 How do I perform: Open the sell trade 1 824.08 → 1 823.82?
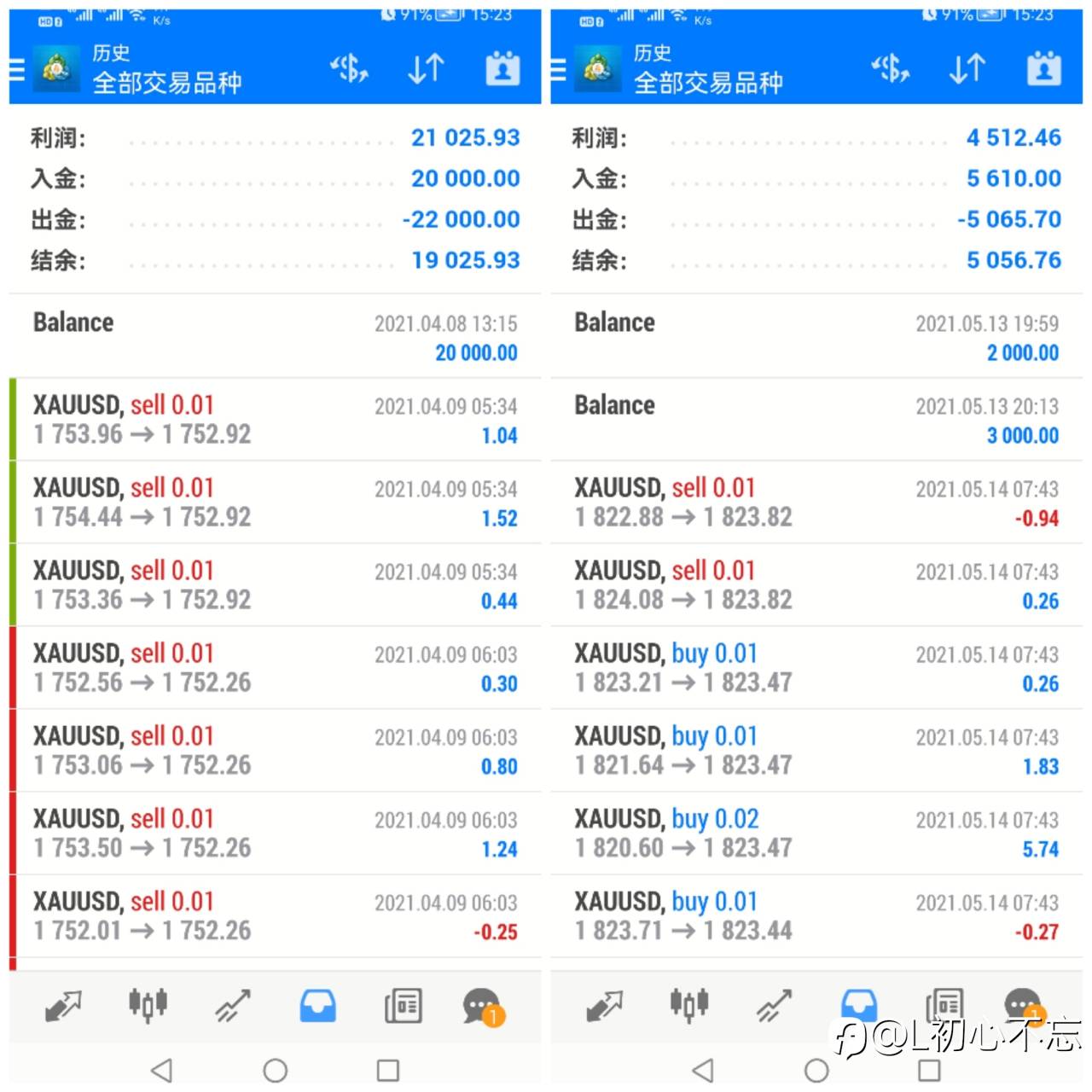(816, 585)
